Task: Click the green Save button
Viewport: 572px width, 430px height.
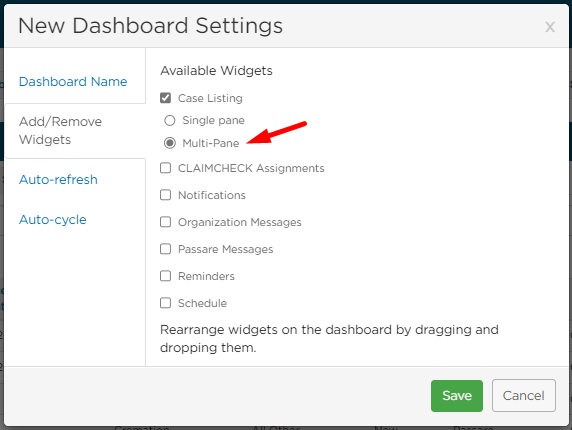Action: pyautogui.click(x=457, y=396)
